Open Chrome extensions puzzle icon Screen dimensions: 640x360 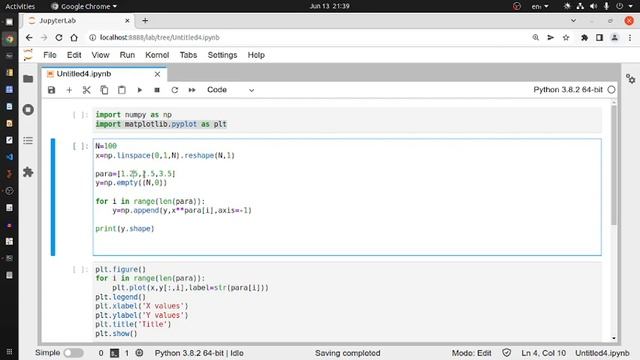pyautogui.click(x=584, y=38)
